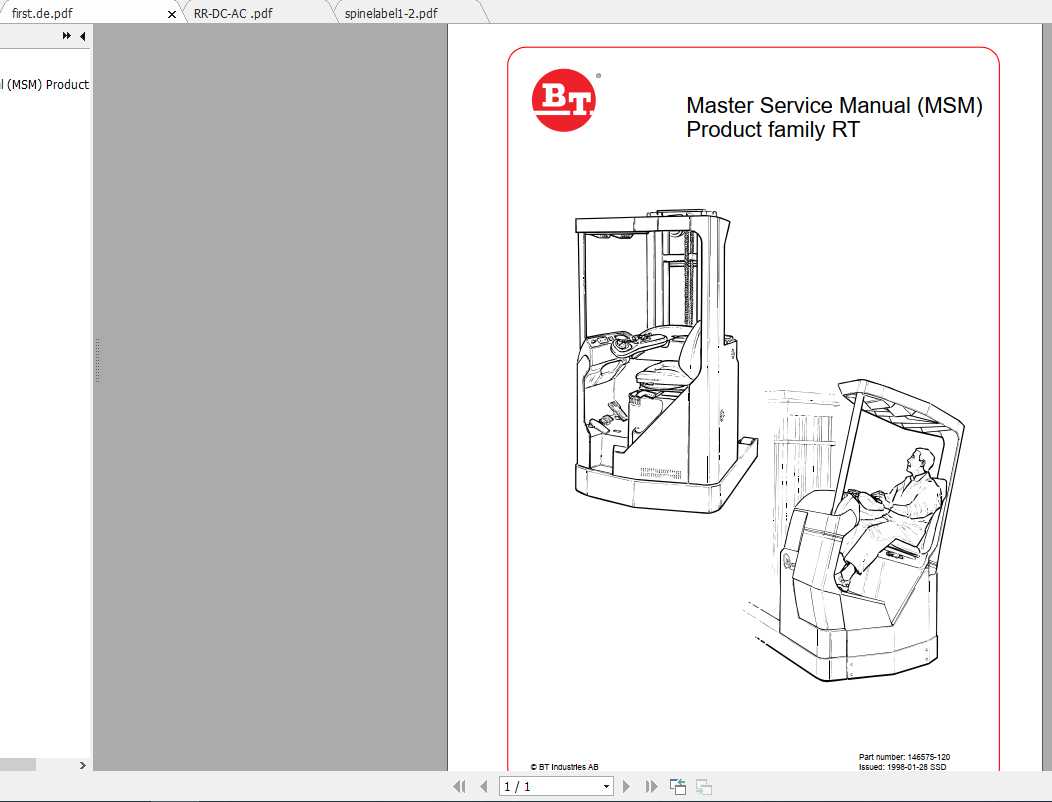
Task: Click the previous view icon
Action: coord(676,786)
